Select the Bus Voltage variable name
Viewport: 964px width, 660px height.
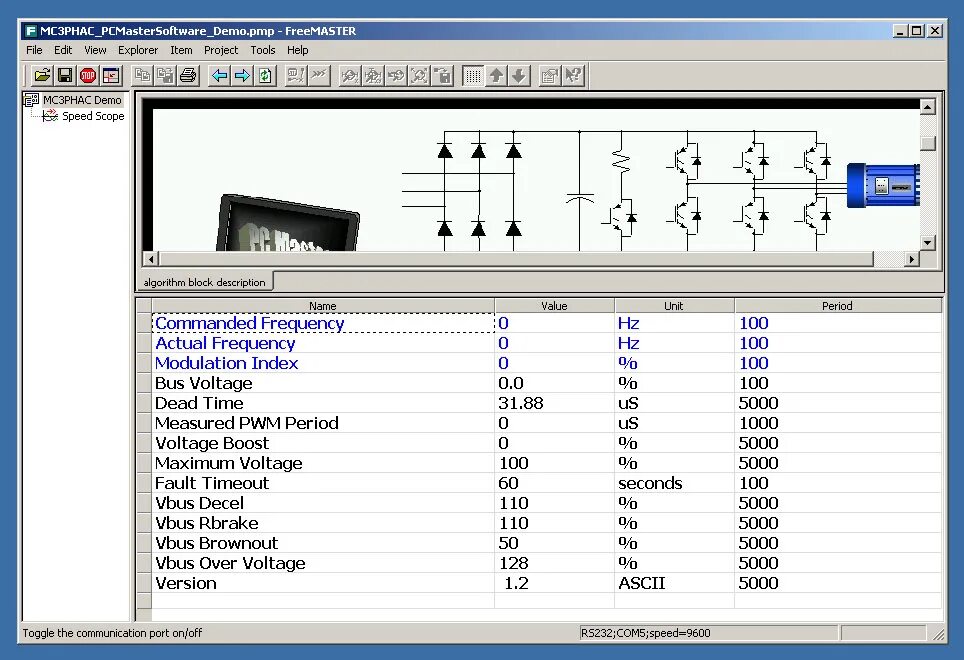(203, 383)
